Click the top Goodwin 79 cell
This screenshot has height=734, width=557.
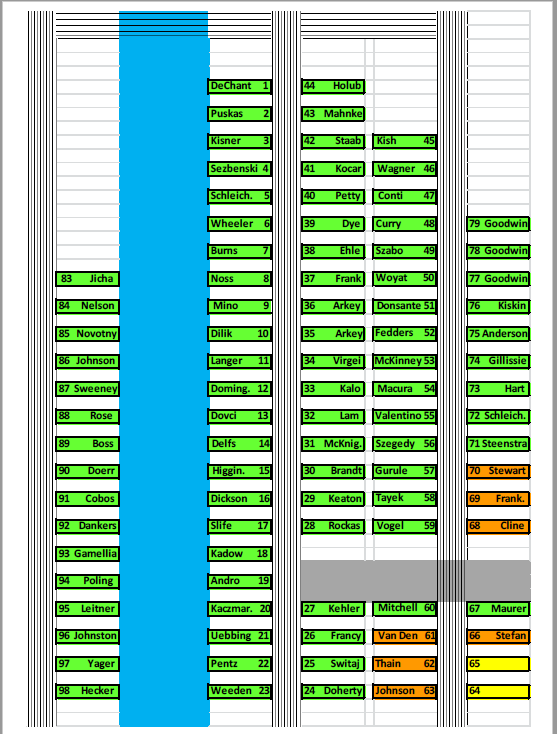[498, 224]
